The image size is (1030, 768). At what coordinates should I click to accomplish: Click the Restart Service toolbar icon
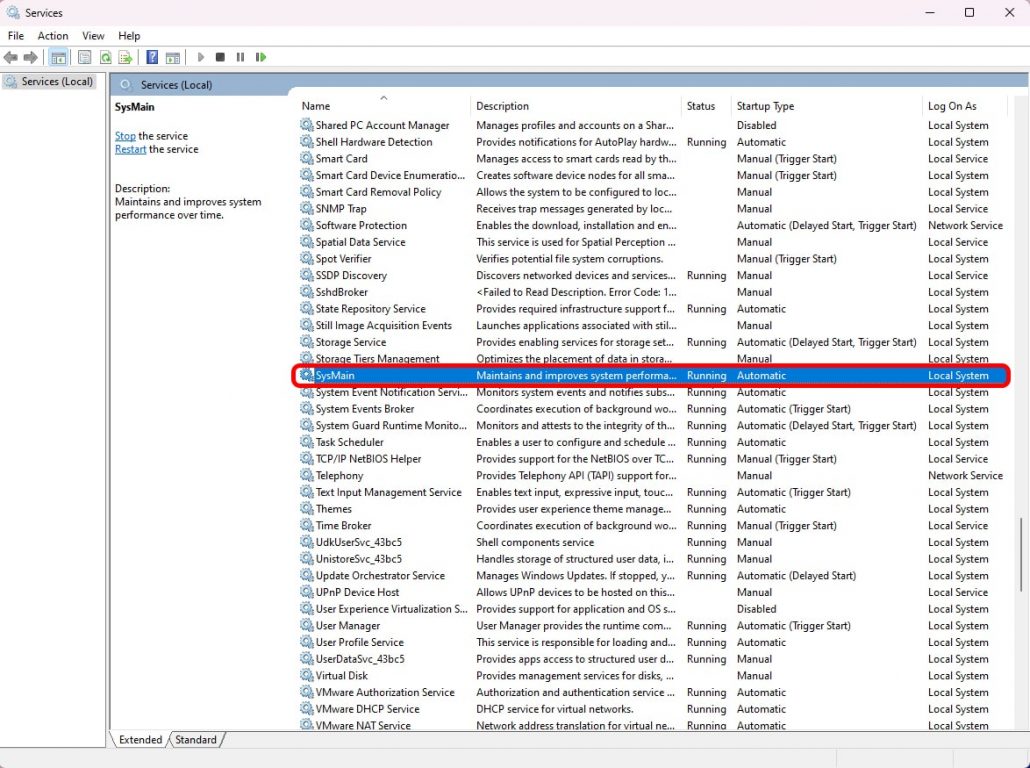[x=261, y=58]
